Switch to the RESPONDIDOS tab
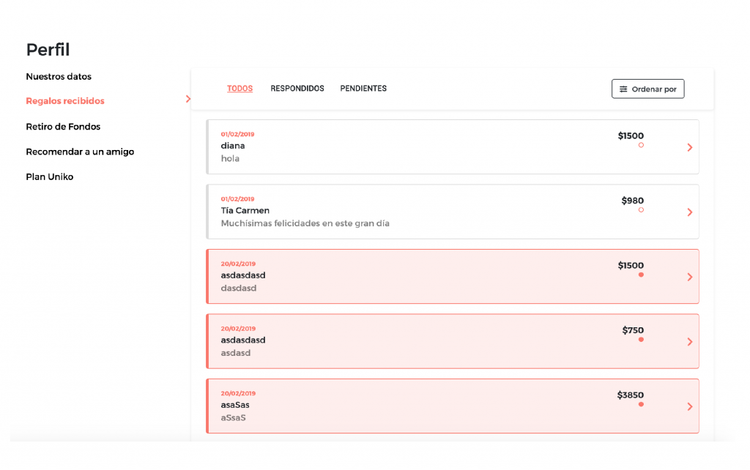This screenshot has height=470, width=750. (297, 88)
